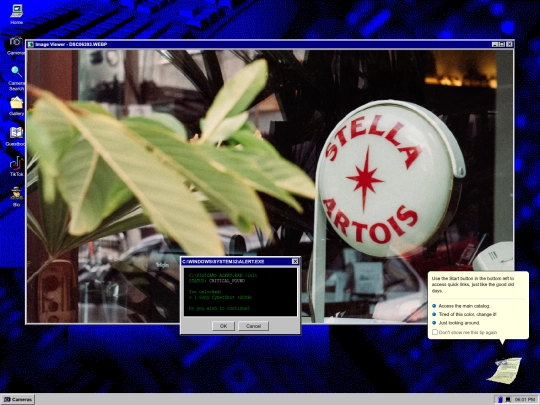Viewport: 540px width, 405px height.
Task: Click the blue trash tray icon
Action: pos(500,399)
